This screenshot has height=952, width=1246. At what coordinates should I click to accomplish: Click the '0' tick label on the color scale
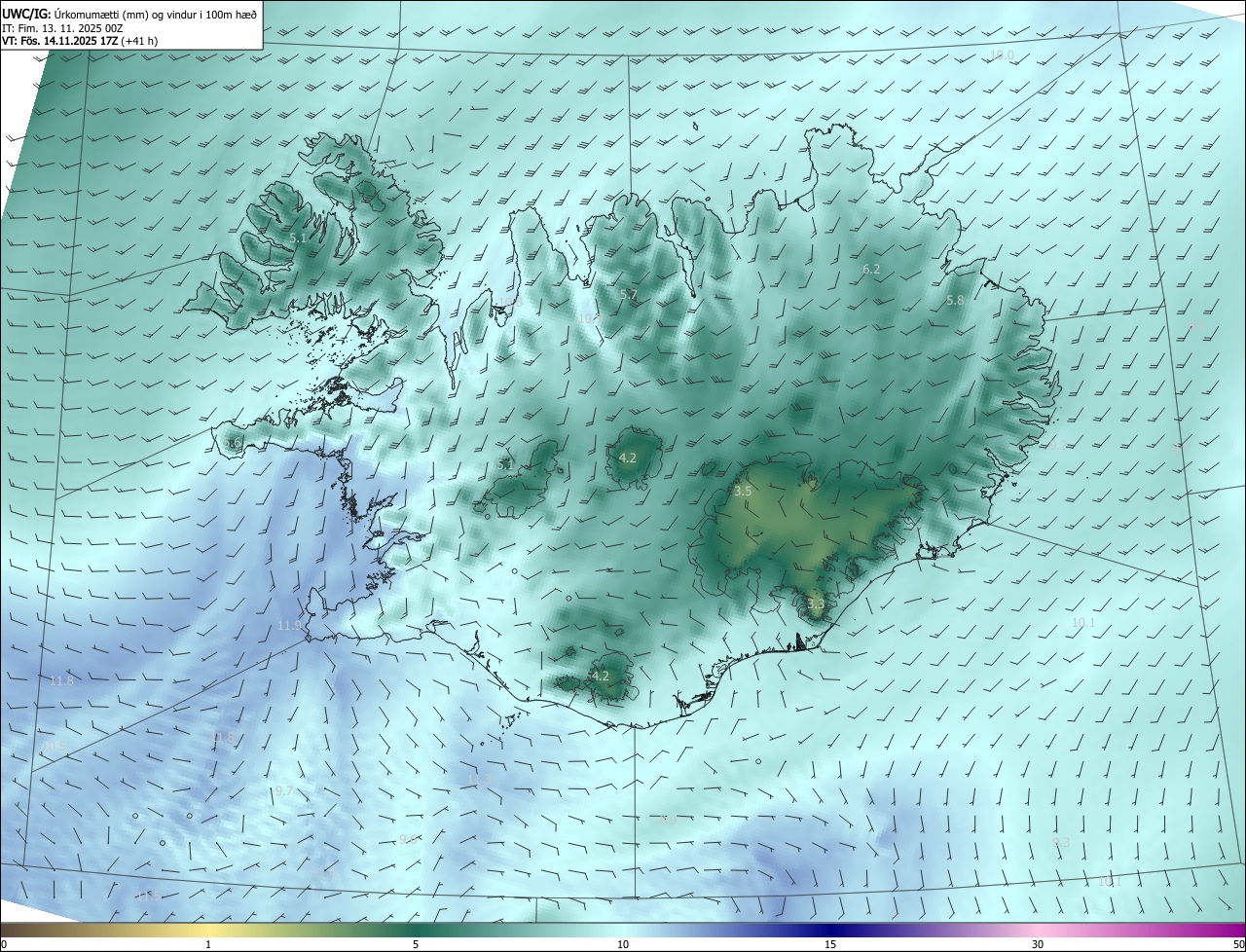4,944
